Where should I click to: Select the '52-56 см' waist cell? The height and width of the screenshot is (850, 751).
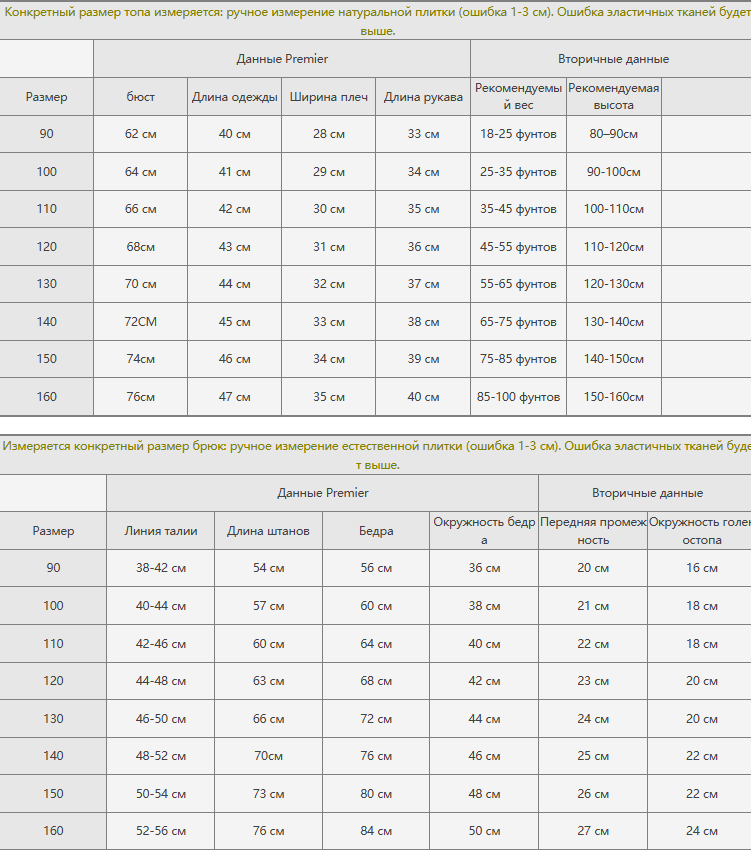pyautogui.click(x=161, y=831)
